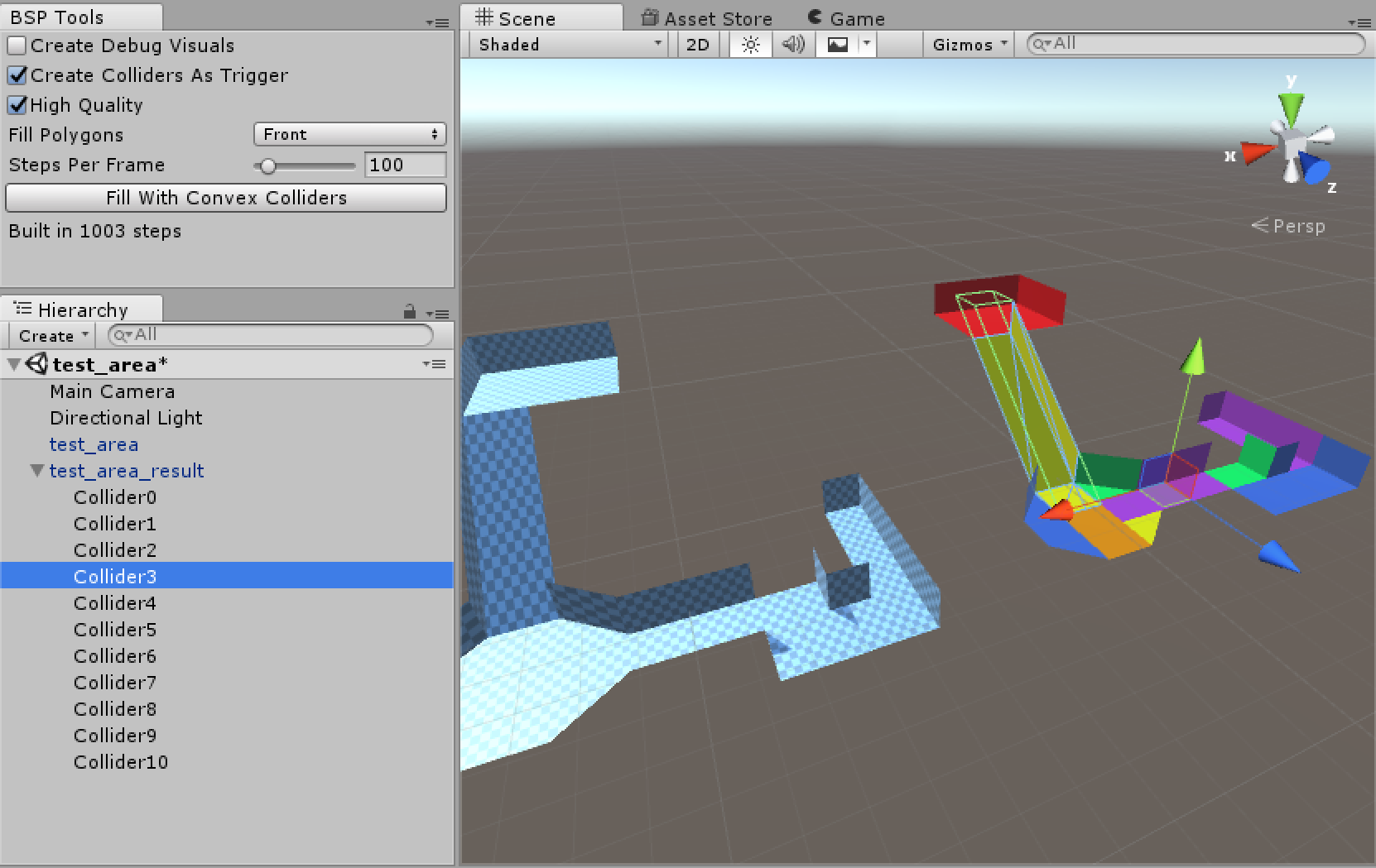Click the hierarchy lock icon

tap(409, 312)
